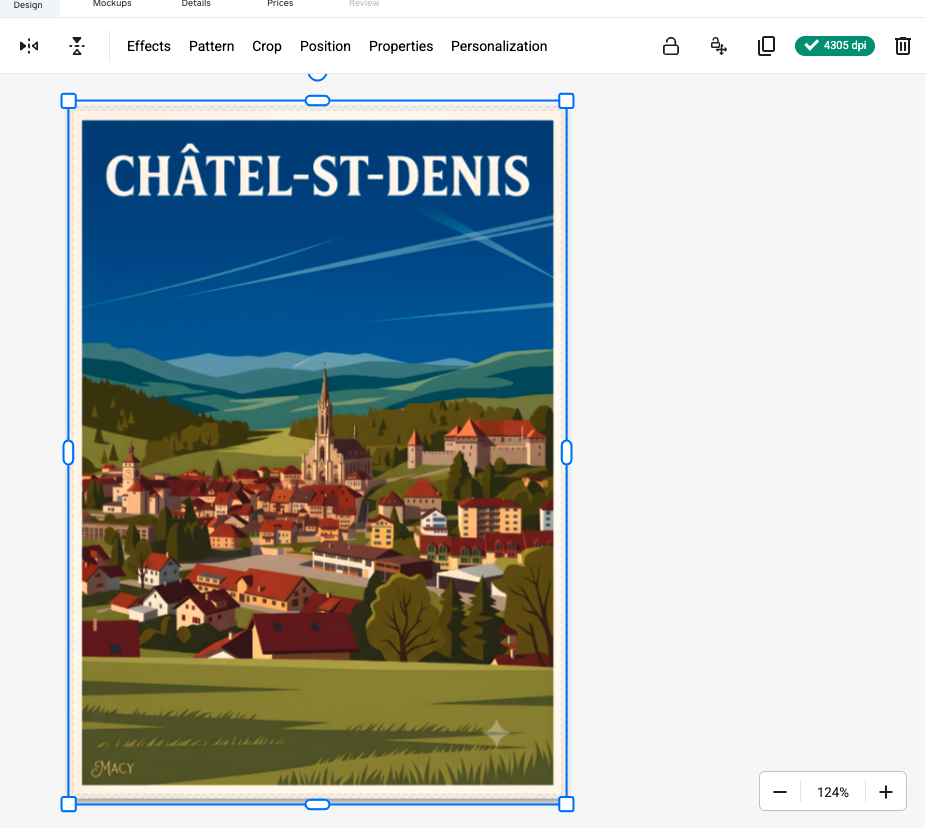Click the 124% zoom level value

coord(832,792)
